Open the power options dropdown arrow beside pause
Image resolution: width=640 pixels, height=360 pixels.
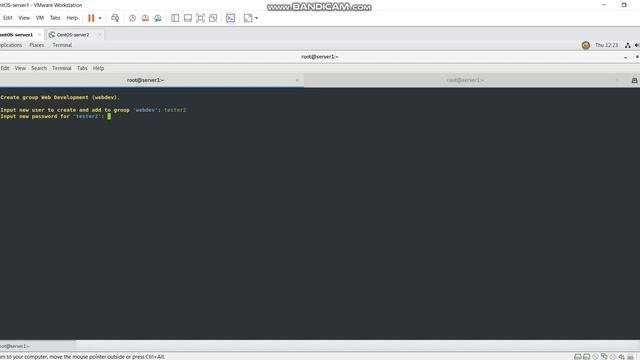pyautogui.click(x=100, y=18)
